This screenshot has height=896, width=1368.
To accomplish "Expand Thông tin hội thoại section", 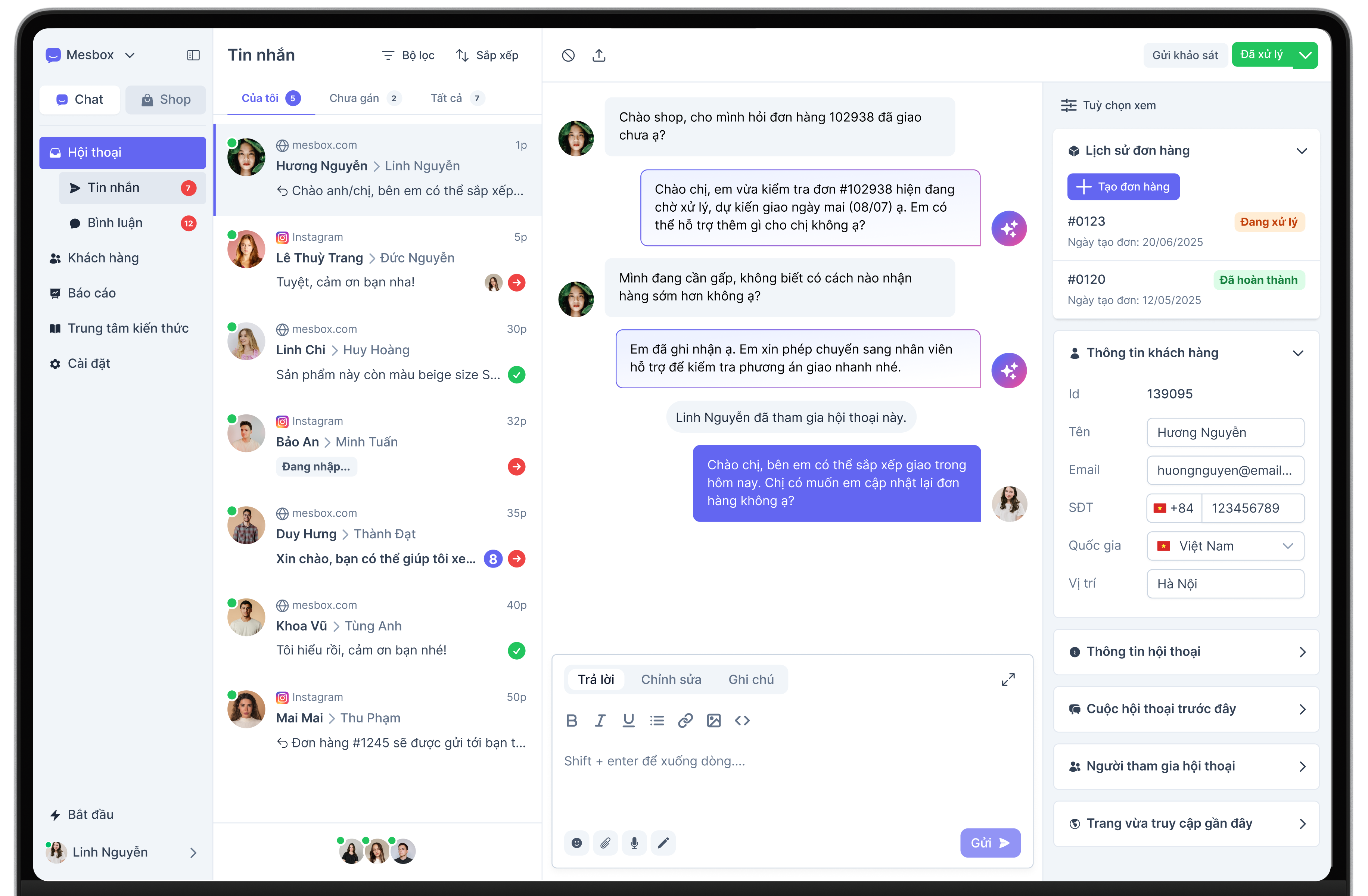I will coord(1186,652).
